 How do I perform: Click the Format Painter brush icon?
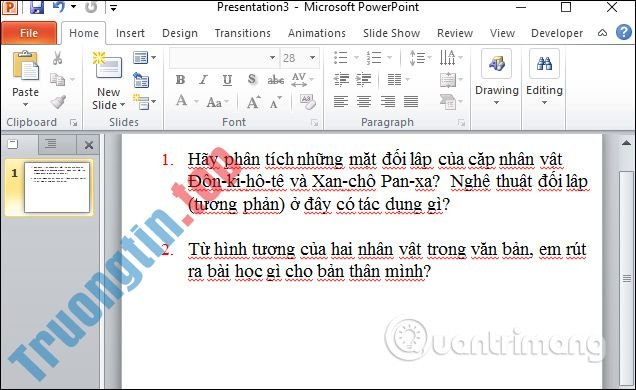point(58,101)
